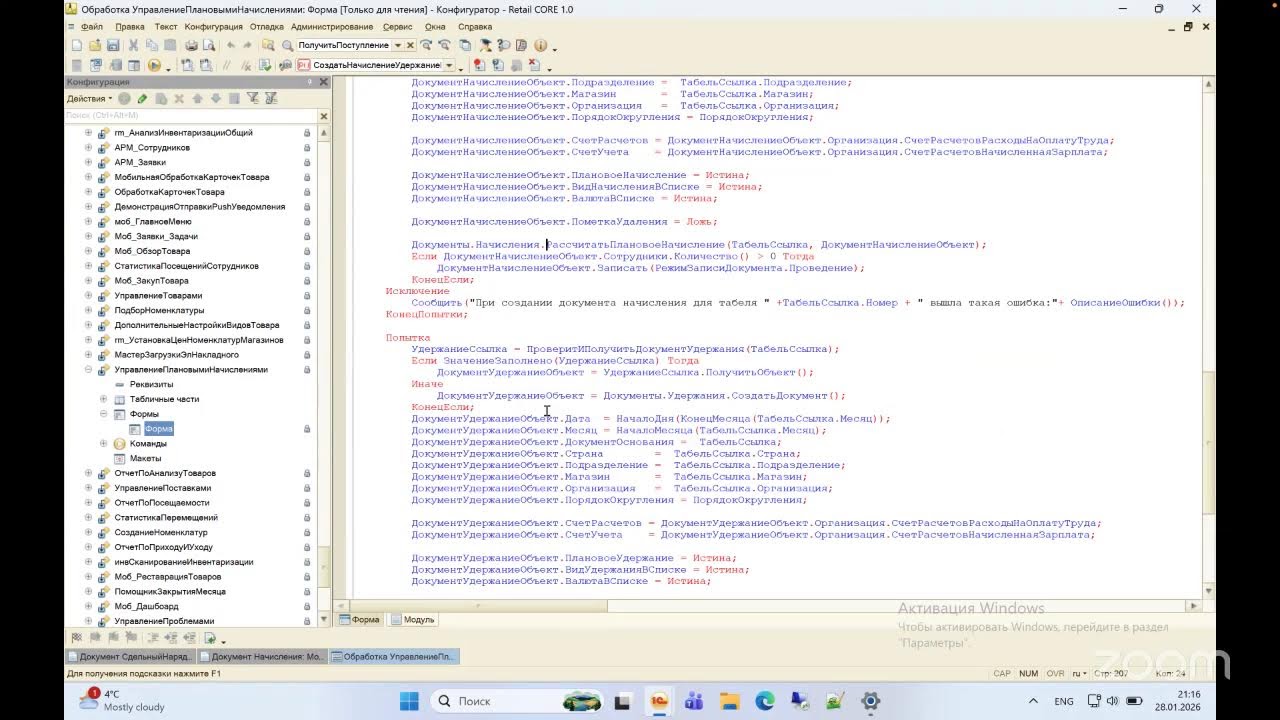The width and height of the screenshot is (1280, 720).
Task: Switch to the Документ Начисления window tab
Action: [x=262, y=656]
